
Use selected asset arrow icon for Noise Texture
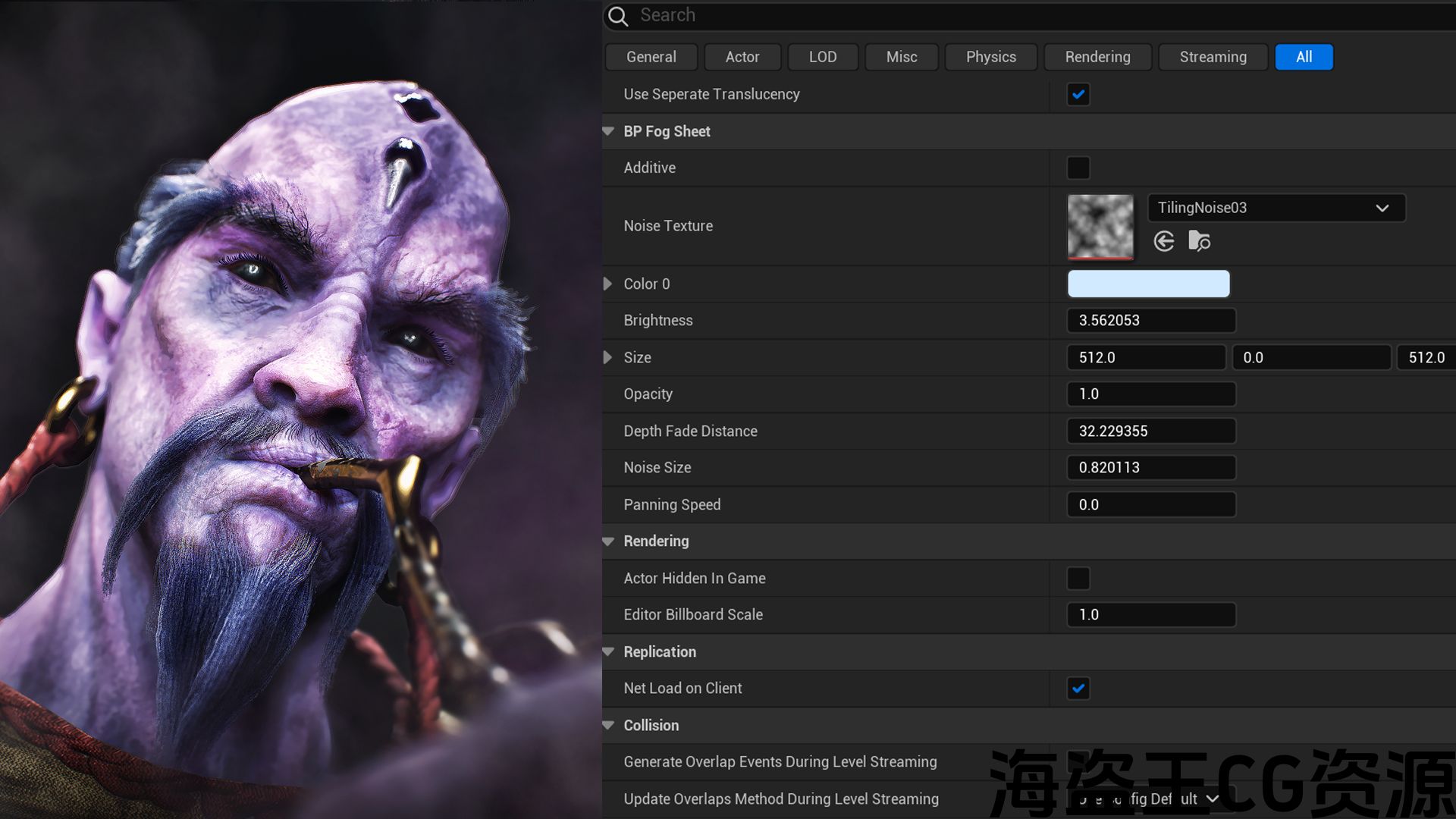(1164, 242)
